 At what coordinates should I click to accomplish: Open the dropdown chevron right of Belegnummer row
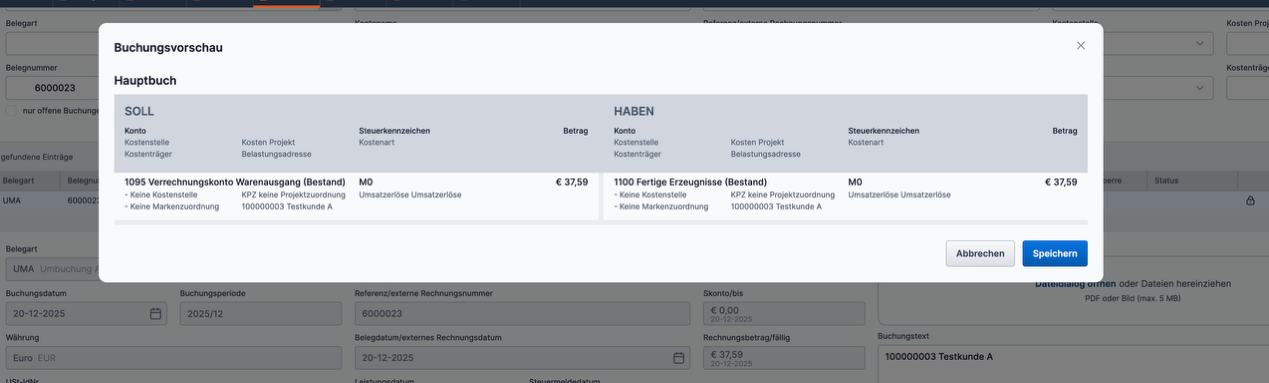(x=1200, y=88)
